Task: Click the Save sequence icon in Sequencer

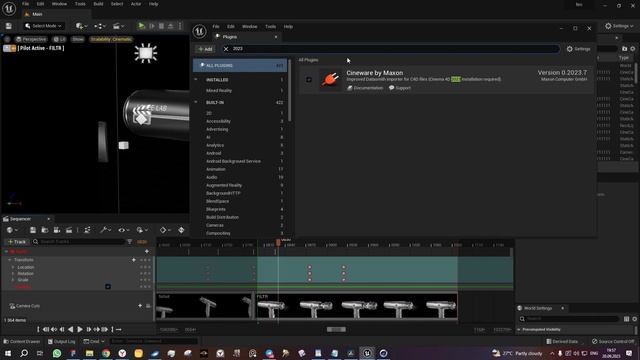Action: click(33, 230)
